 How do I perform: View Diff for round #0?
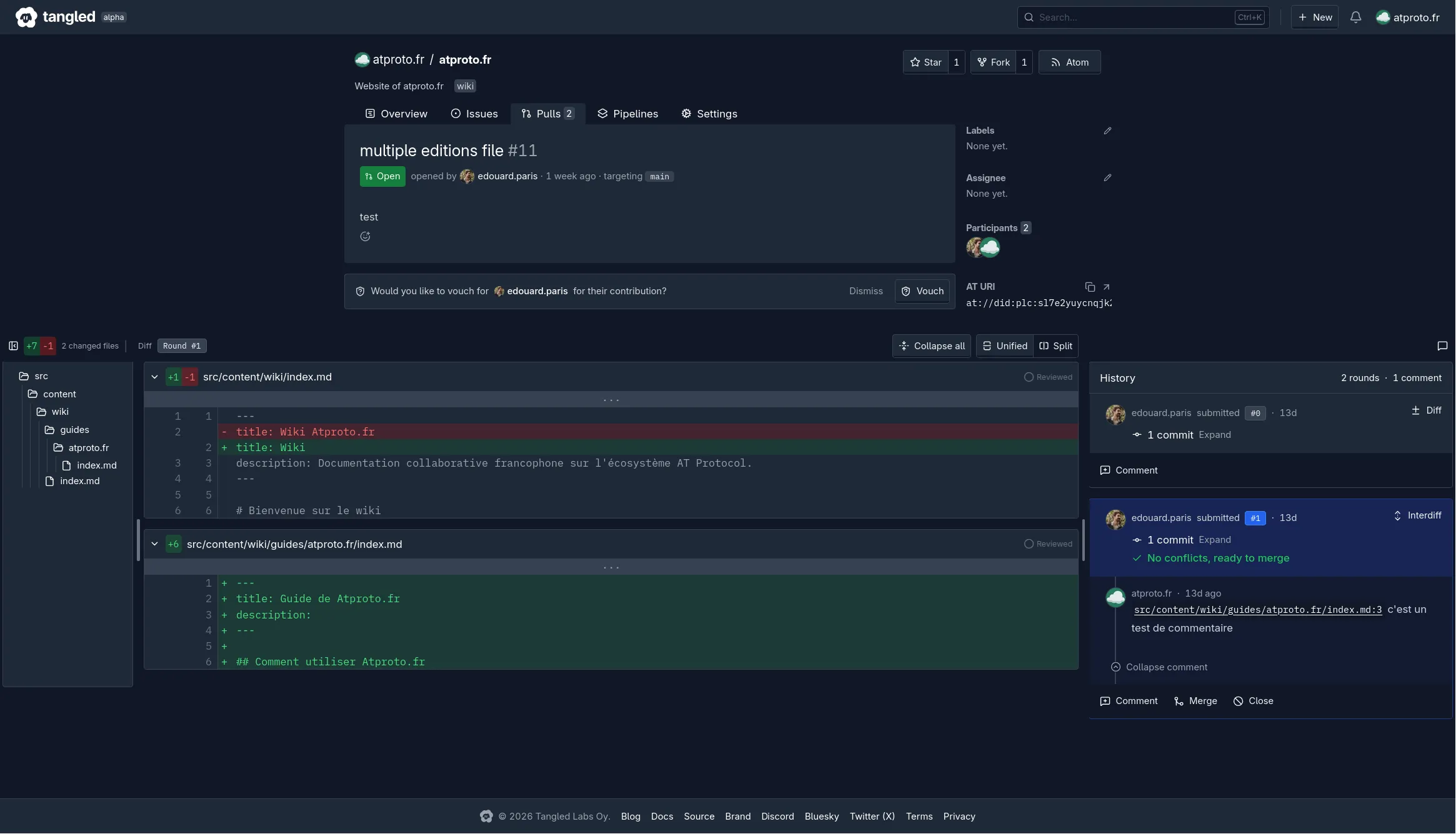coord(1426,410)
